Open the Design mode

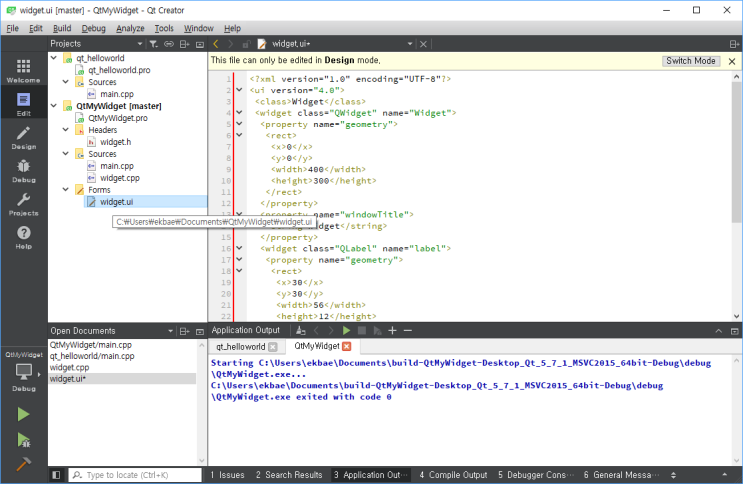coord(23,137)
